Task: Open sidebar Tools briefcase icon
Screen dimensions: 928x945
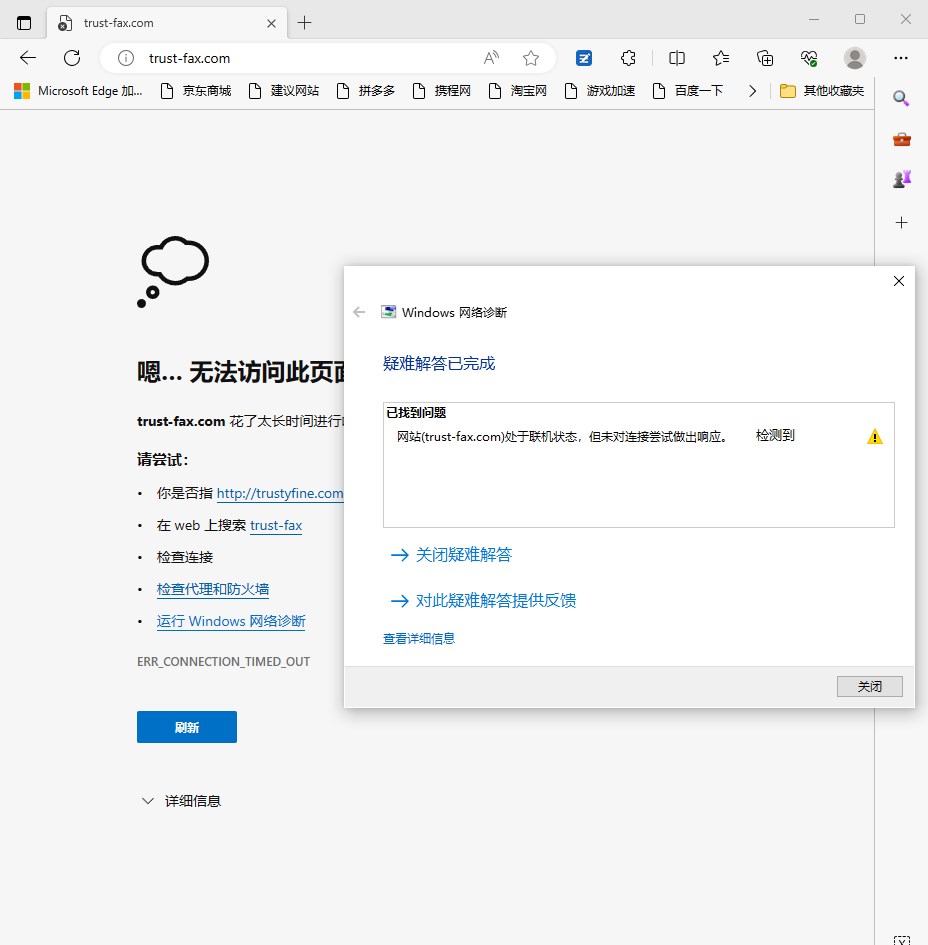Action: (901, 139)
